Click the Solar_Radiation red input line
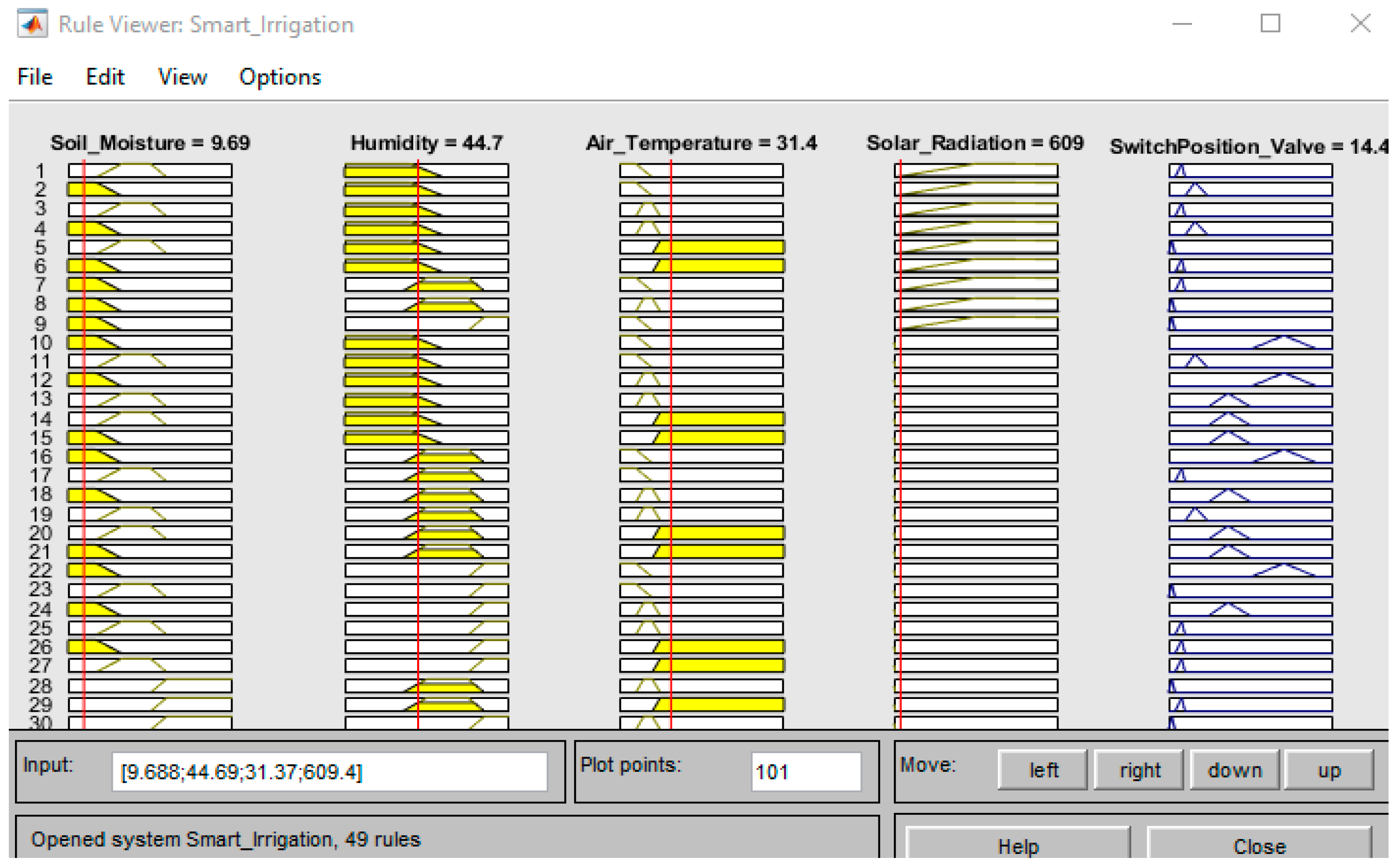This screenshot has width=1400, height=865. [x=900, y=444]
